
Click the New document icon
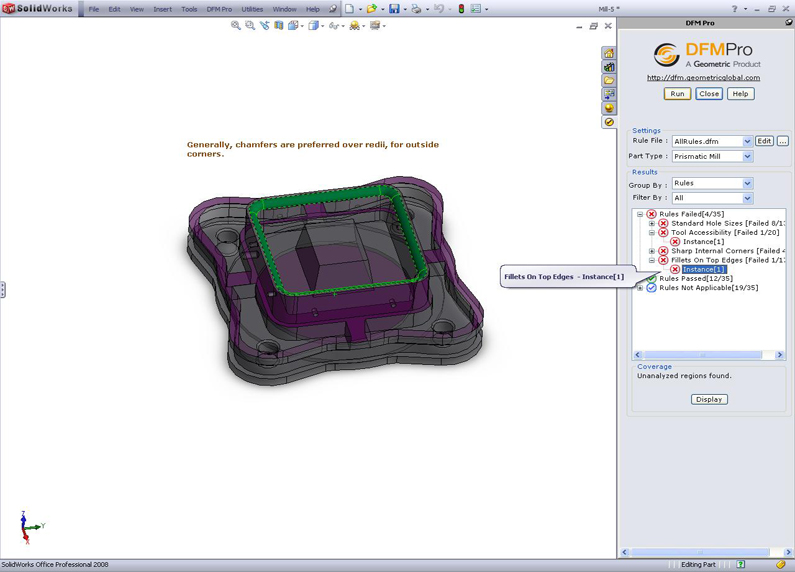coord(349,9)
